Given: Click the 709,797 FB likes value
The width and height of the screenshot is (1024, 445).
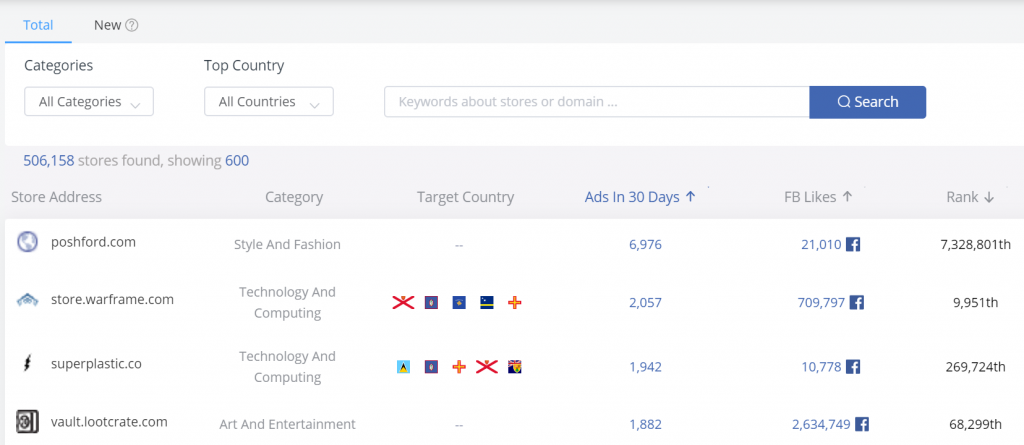Looking at the screenshot, I should coord(821,303).
